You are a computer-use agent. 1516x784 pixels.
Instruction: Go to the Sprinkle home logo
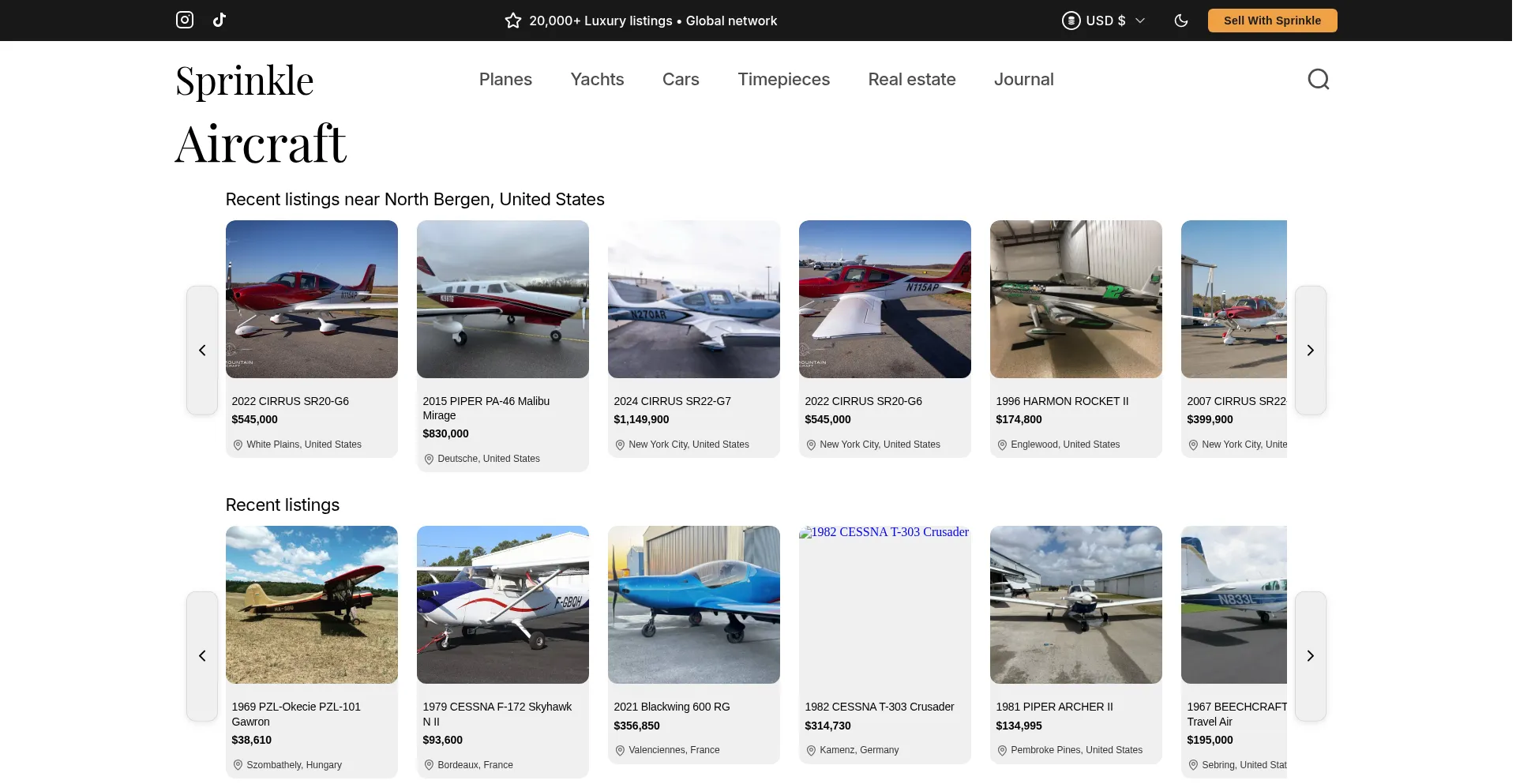point(245,81)
